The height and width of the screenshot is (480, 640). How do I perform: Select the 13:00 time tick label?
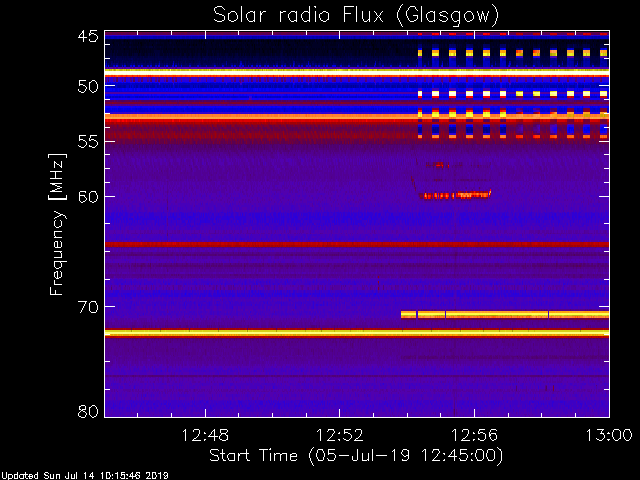[x=608, y=435]
